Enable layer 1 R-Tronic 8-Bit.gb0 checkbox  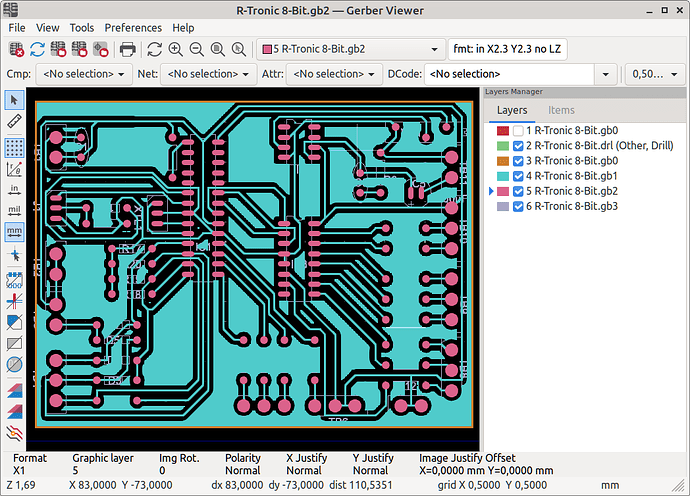518,131
